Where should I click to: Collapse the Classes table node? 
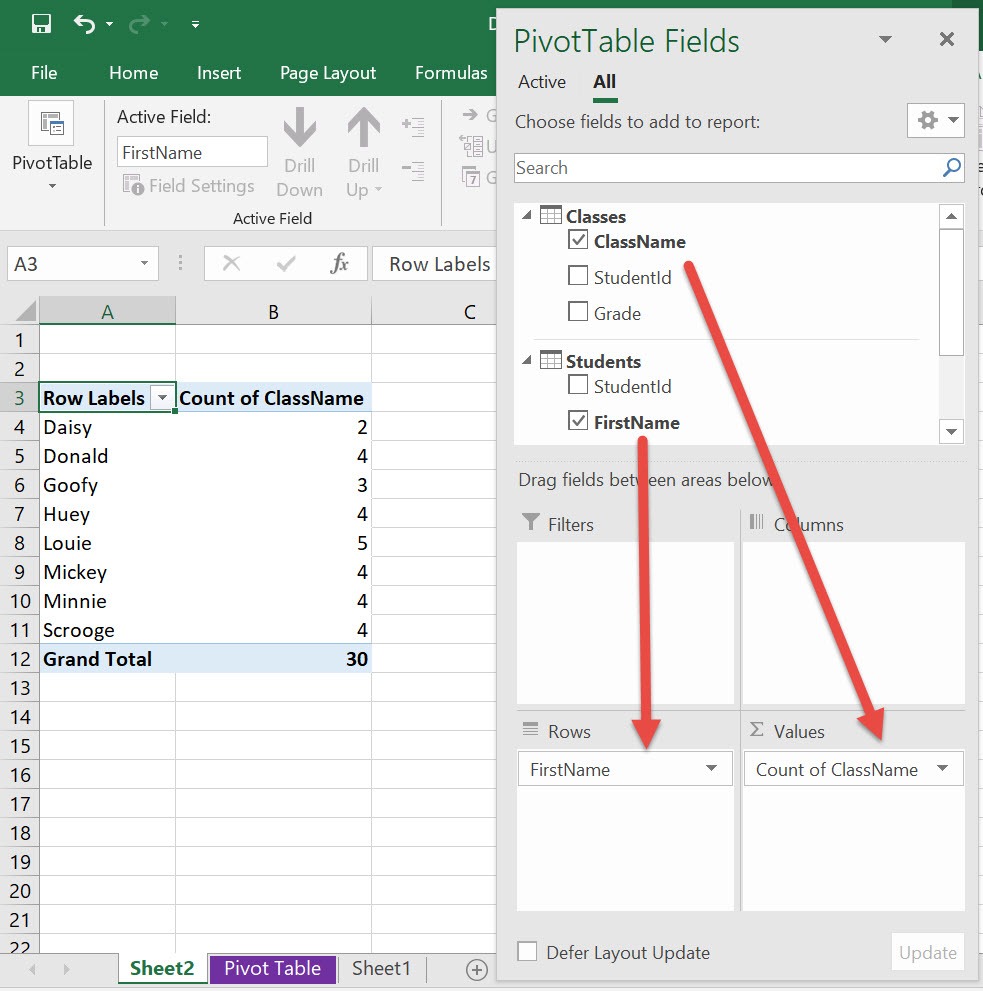(x=527, y=216)
